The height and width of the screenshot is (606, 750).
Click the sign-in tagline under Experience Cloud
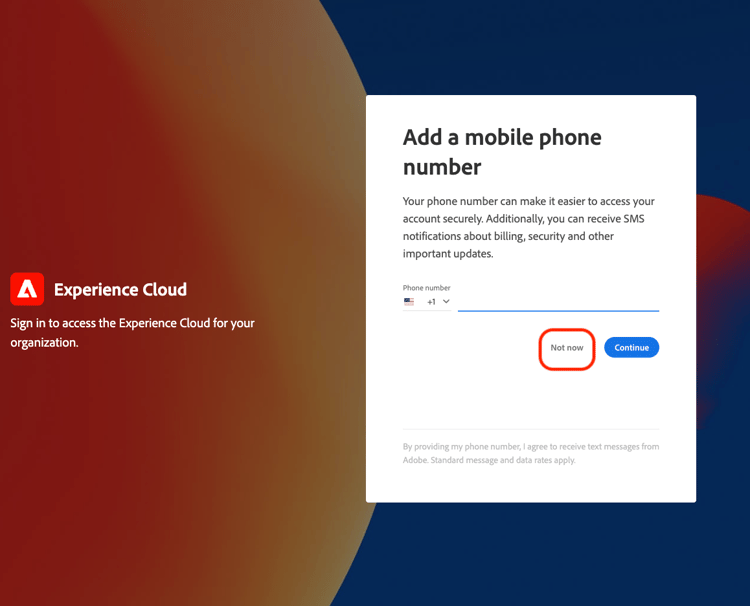132,332
